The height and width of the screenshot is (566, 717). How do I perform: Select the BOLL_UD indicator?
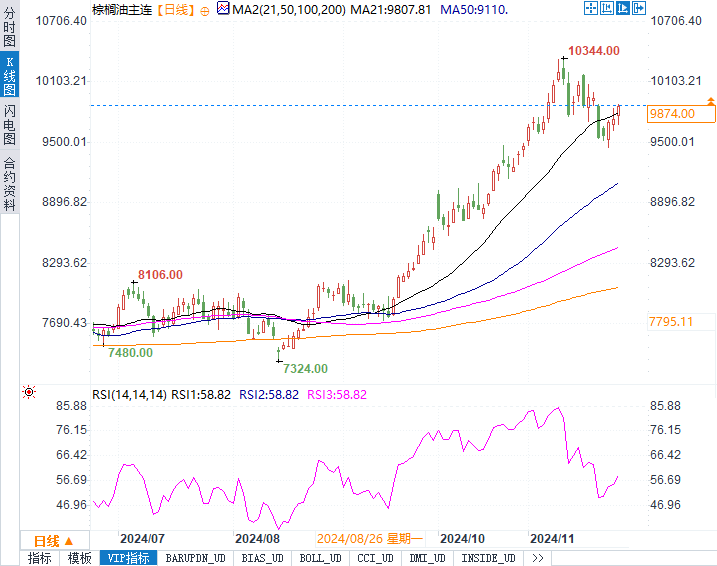[321, 558]
